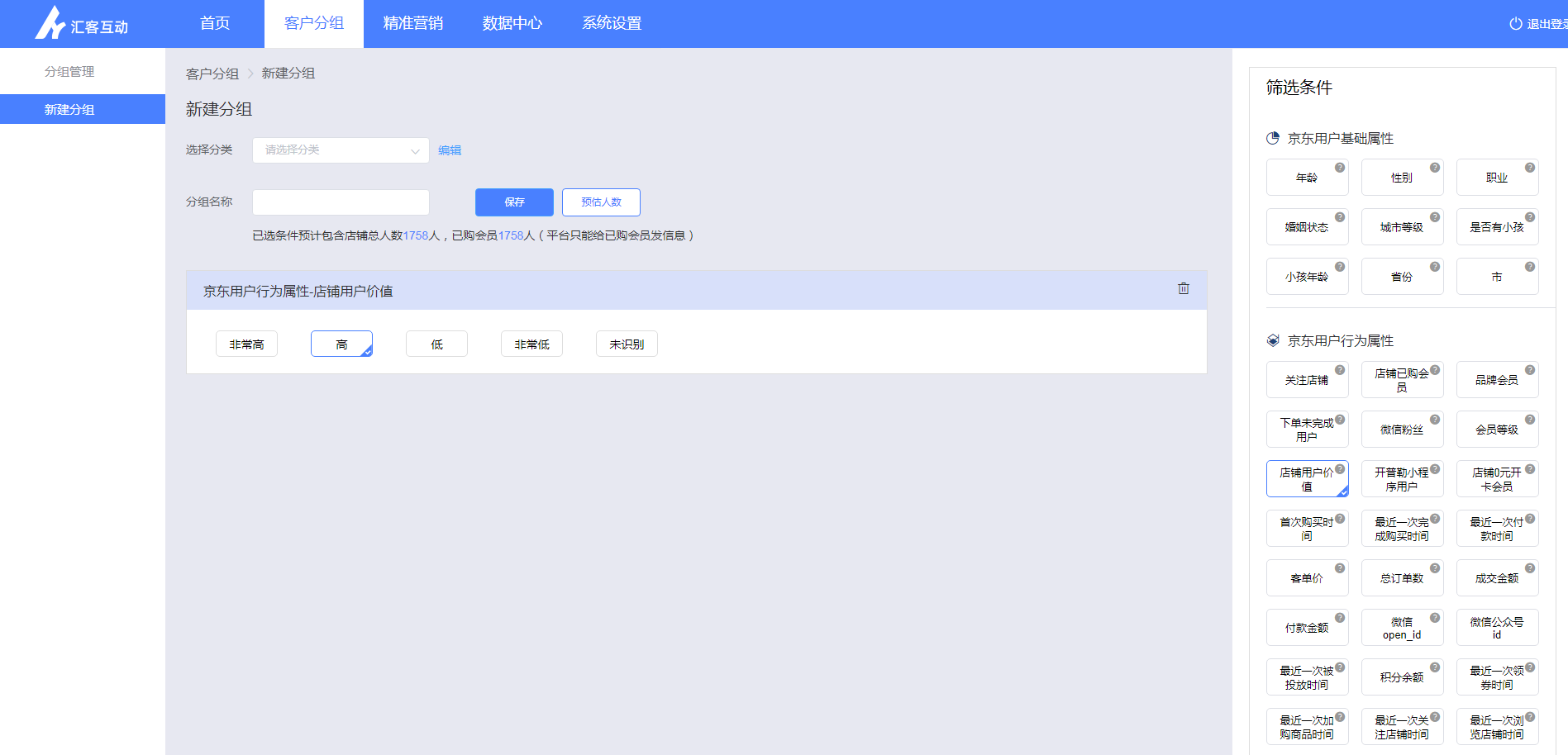Add the 开普勒小程序用户 filter condition
The height and width of the screenshot is (755, 1568).
point(1402,479)
